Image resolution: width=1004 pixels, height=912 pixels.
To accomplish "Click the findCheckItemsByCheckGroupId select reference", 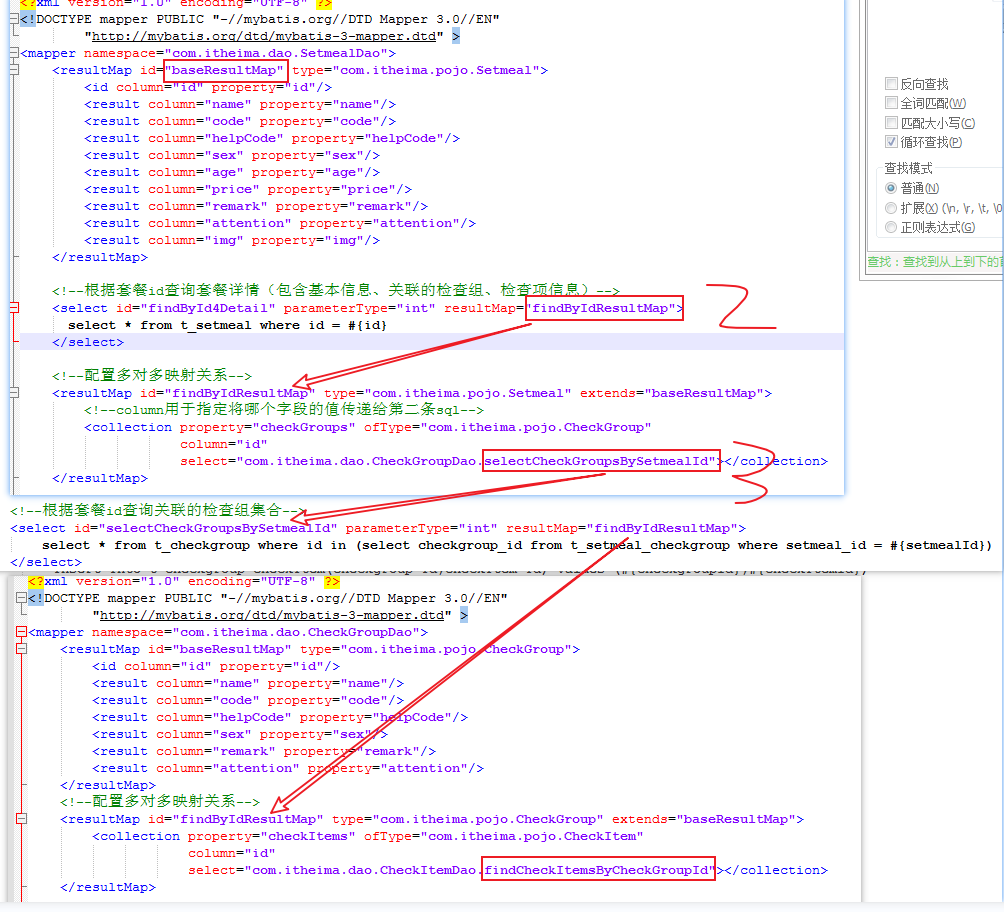I will (x=598, y=870).
